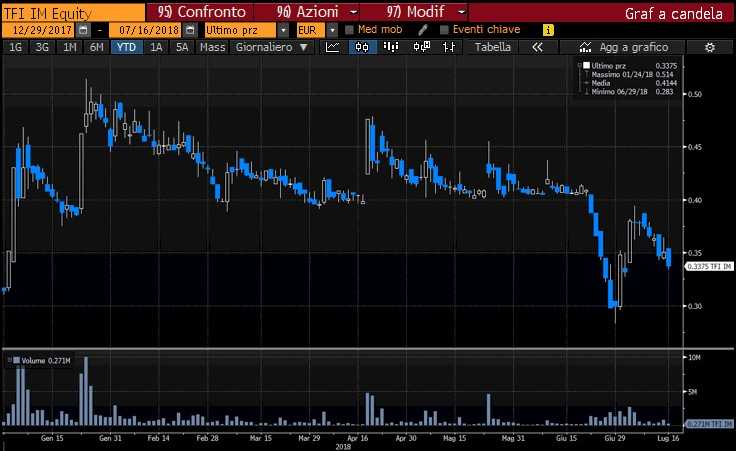The image size is (736, 451).
Task: Click the yellow info icon
Action: (x=548, y=30)
